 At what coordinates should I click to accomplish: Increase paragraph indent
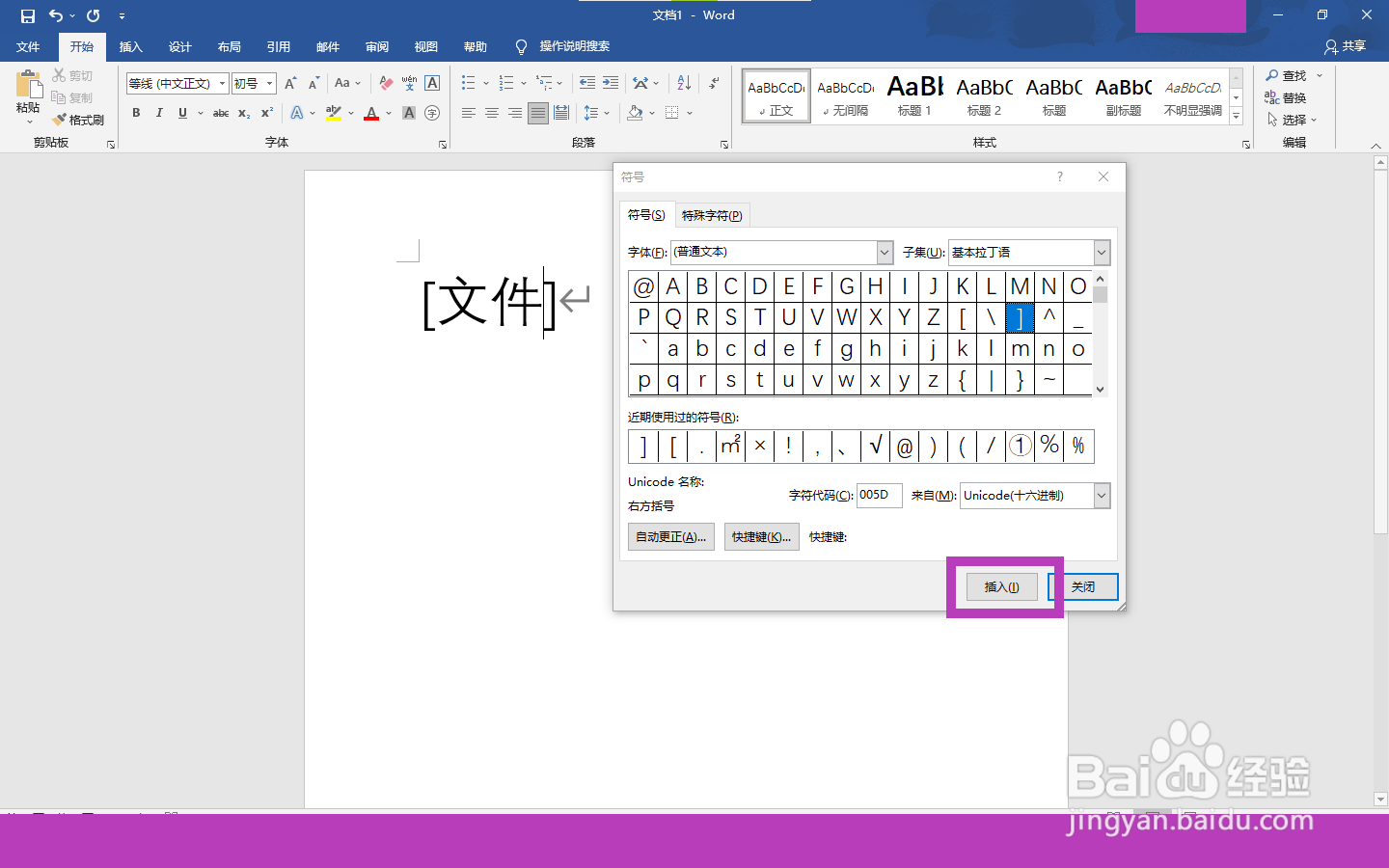tap(611, 84)
